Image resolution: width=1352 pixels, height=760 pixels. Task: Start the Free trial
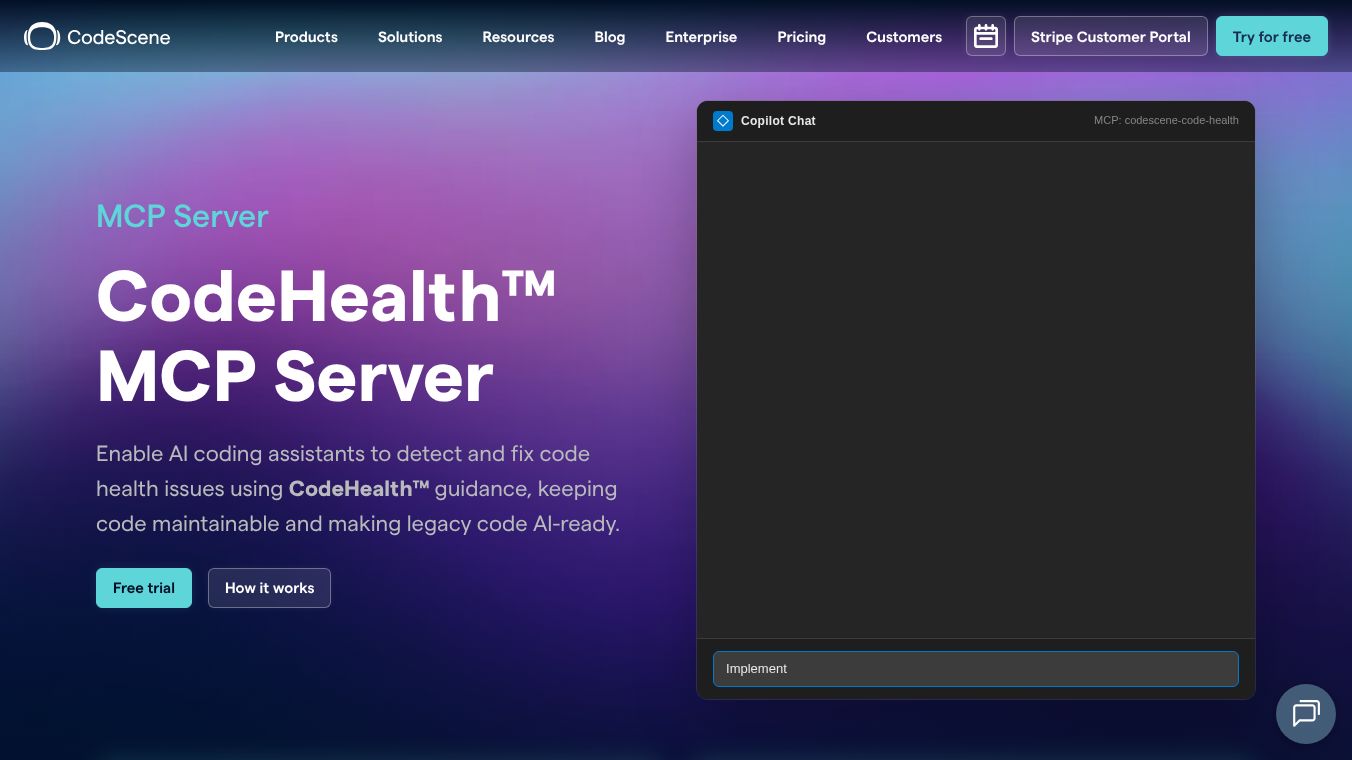pyautogui.click(x=144, y=588)
